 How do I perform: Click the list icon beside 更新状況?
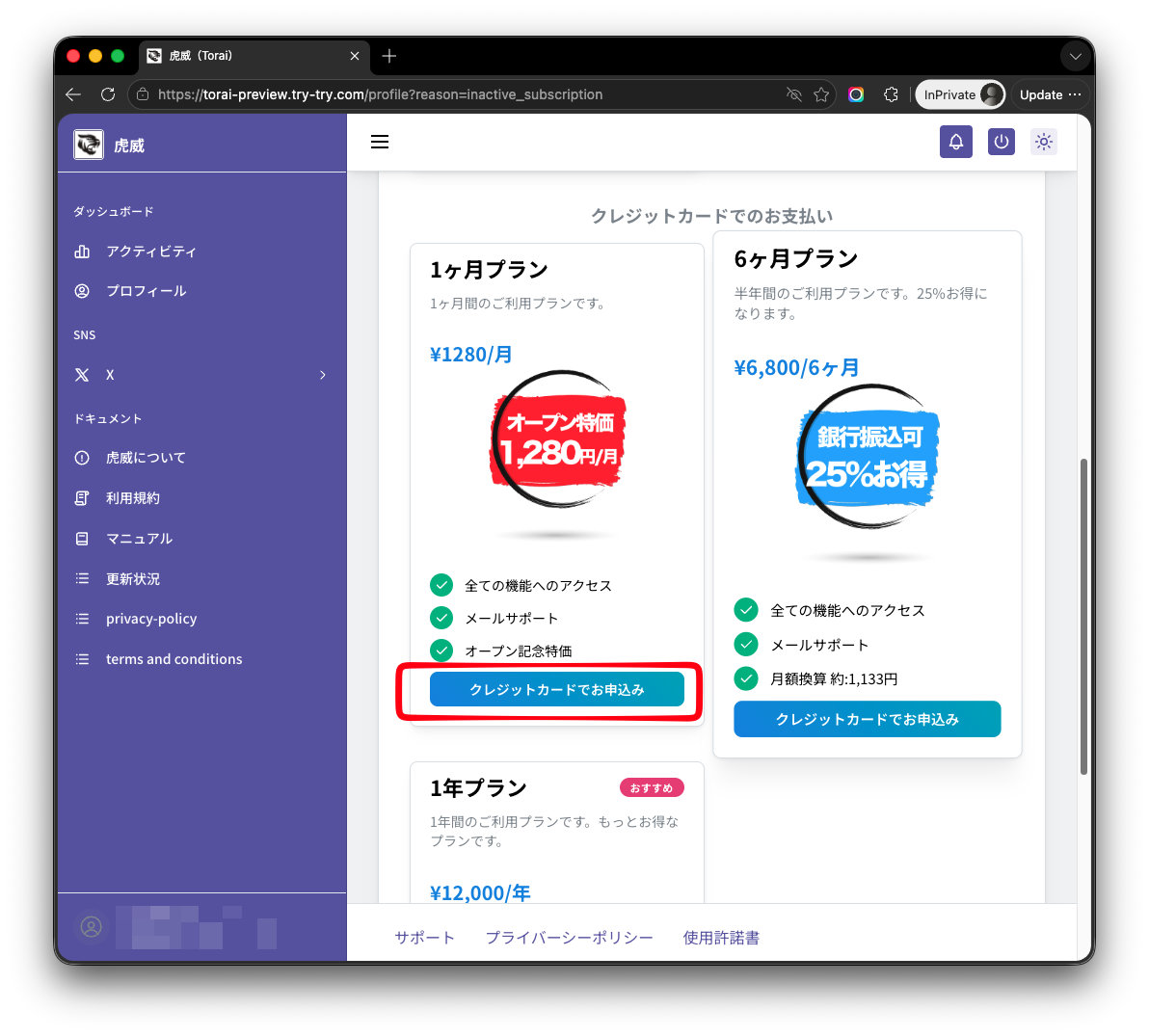coord(82,579)
